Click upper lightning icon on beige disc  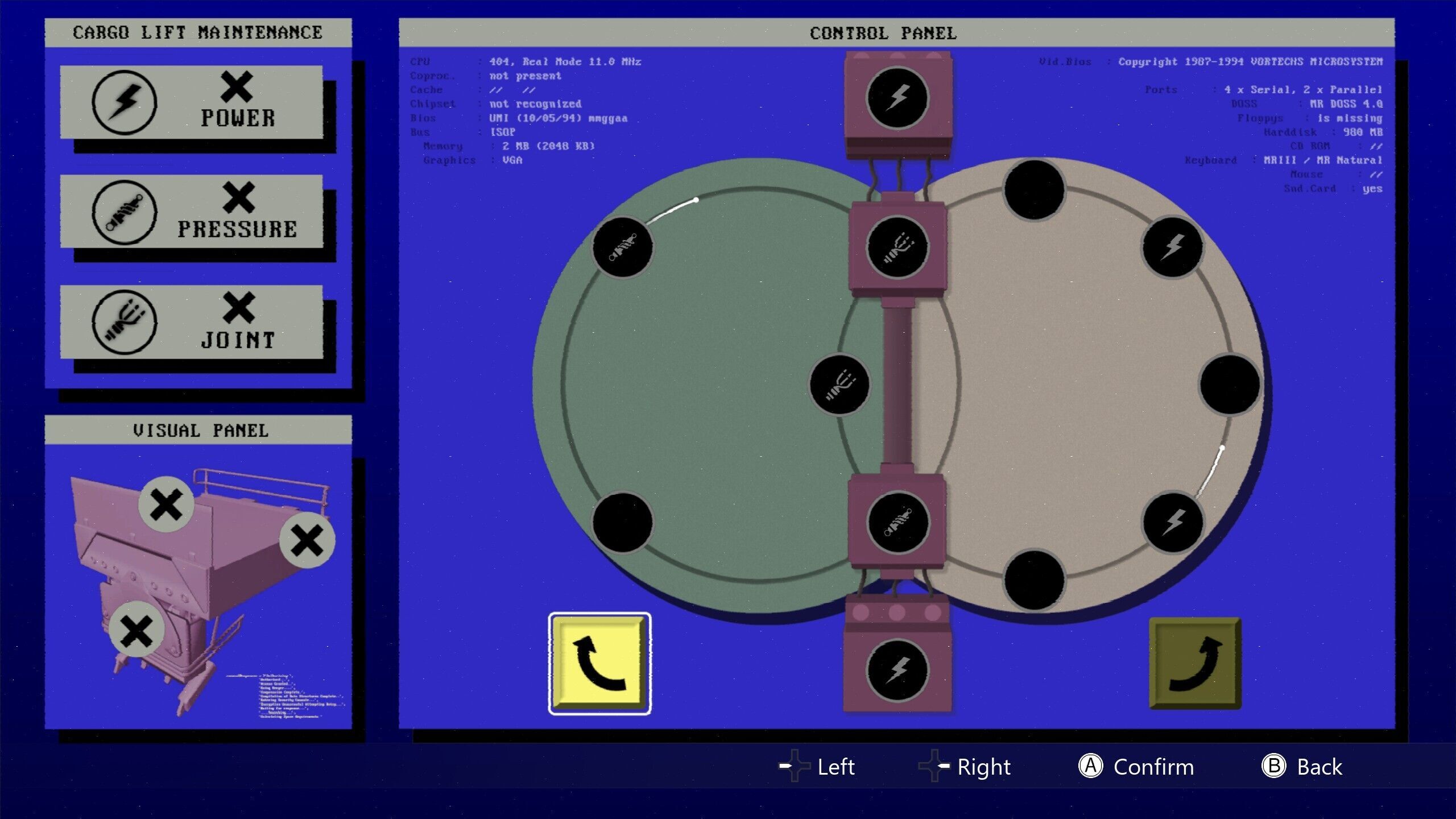(1172, 247)
